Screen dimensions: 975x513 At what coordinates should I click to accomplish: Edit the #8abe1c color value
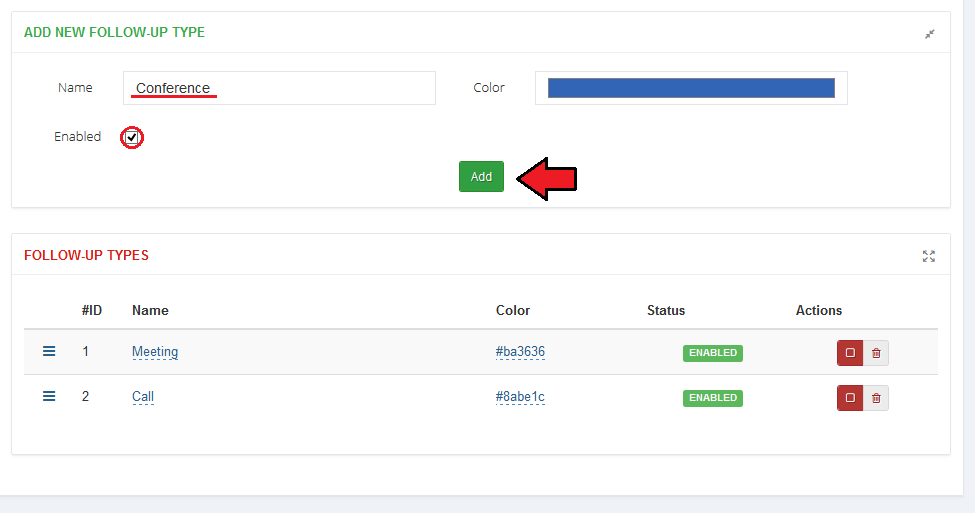pyautogui.click(x=520, y=397)
